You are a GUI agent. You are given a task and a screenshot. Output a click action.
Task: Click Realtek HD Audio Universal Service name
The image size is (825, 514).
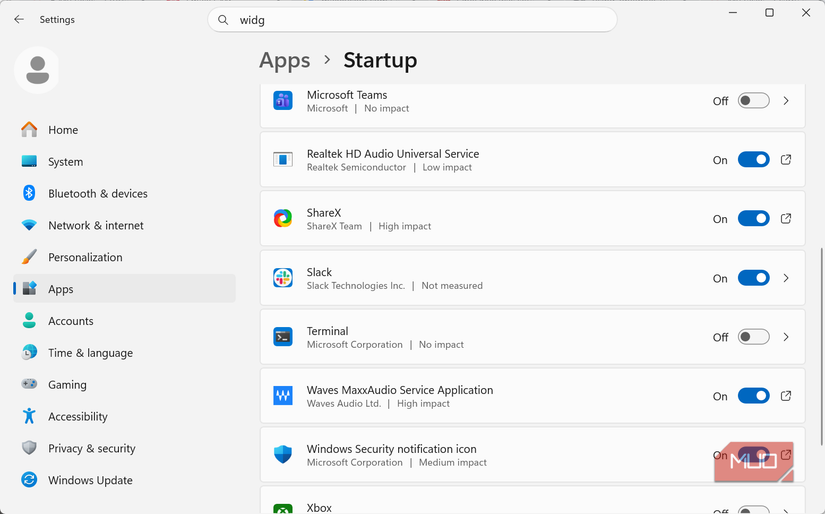[x=393, y=154]
